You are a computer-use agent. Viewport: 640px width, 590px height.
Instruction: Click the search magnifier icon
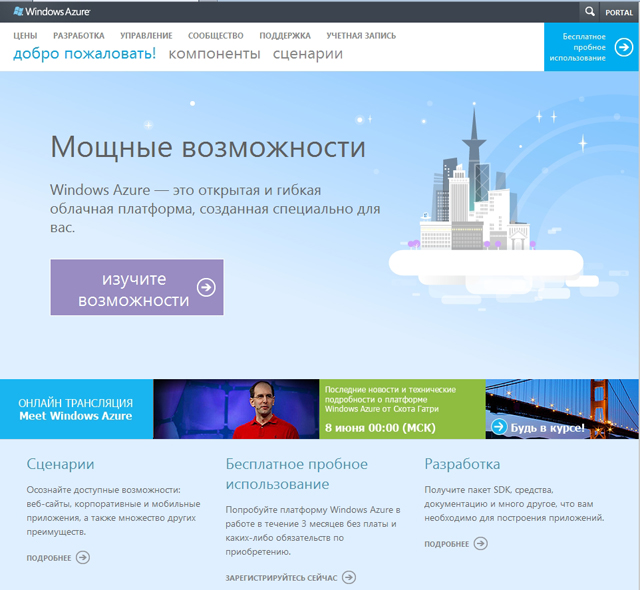(589, 11)
